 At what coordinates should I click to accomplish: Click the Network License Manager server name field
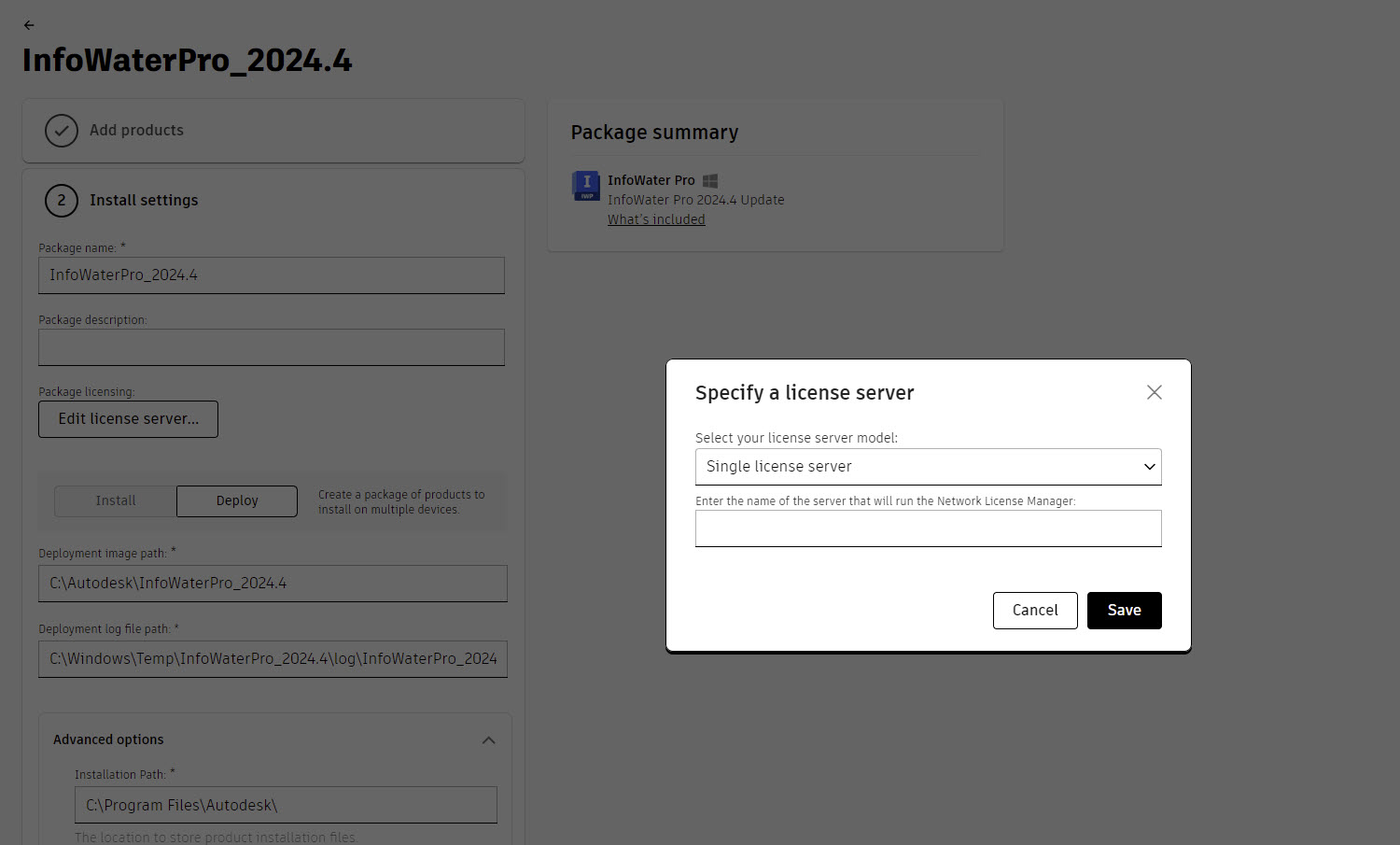(929, 528)
